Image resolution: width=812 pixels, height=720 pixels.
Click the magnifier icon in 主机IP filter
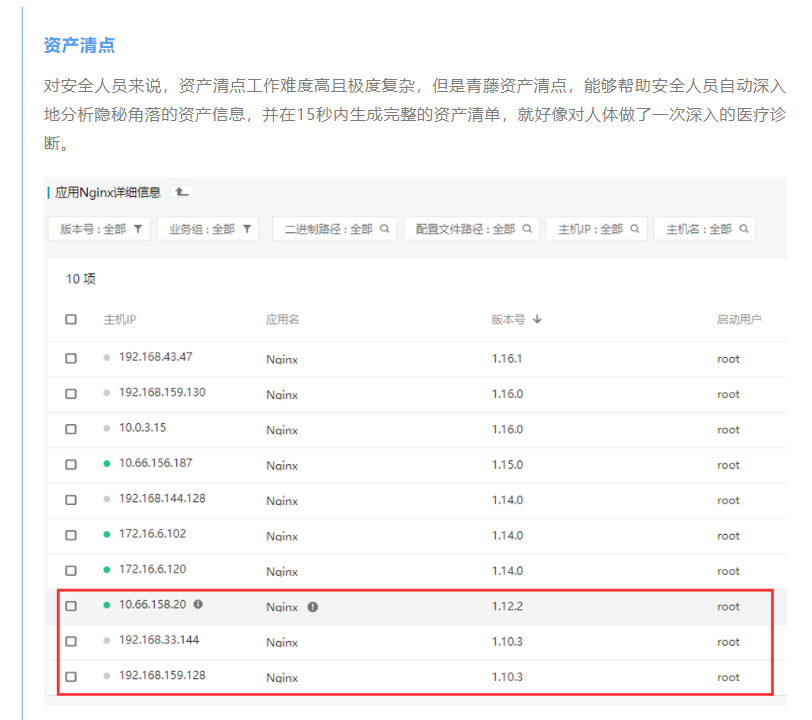pyautogui.click(x=634, y=228)
